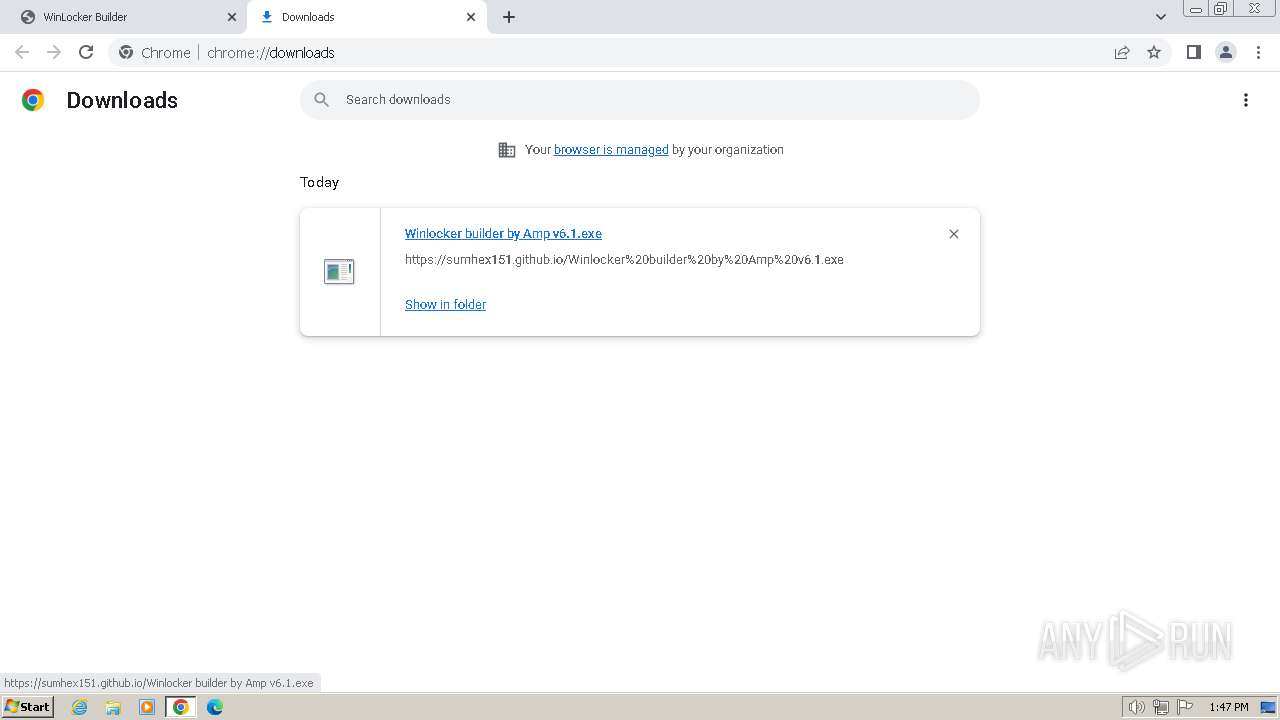Open the Chrome profile avatar

pyautogui.click(x=1226, y=52)
